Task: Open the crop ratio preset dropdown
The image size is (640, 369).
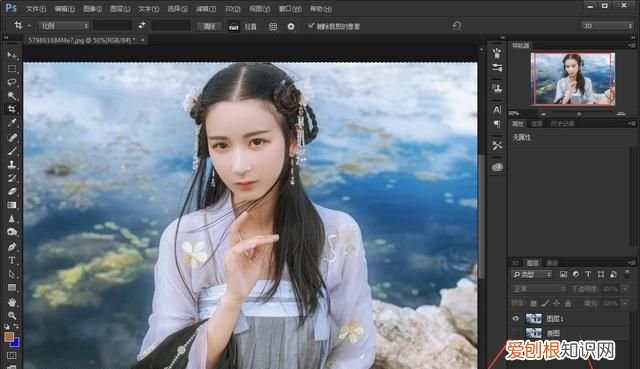Action: tap(64, 26)
